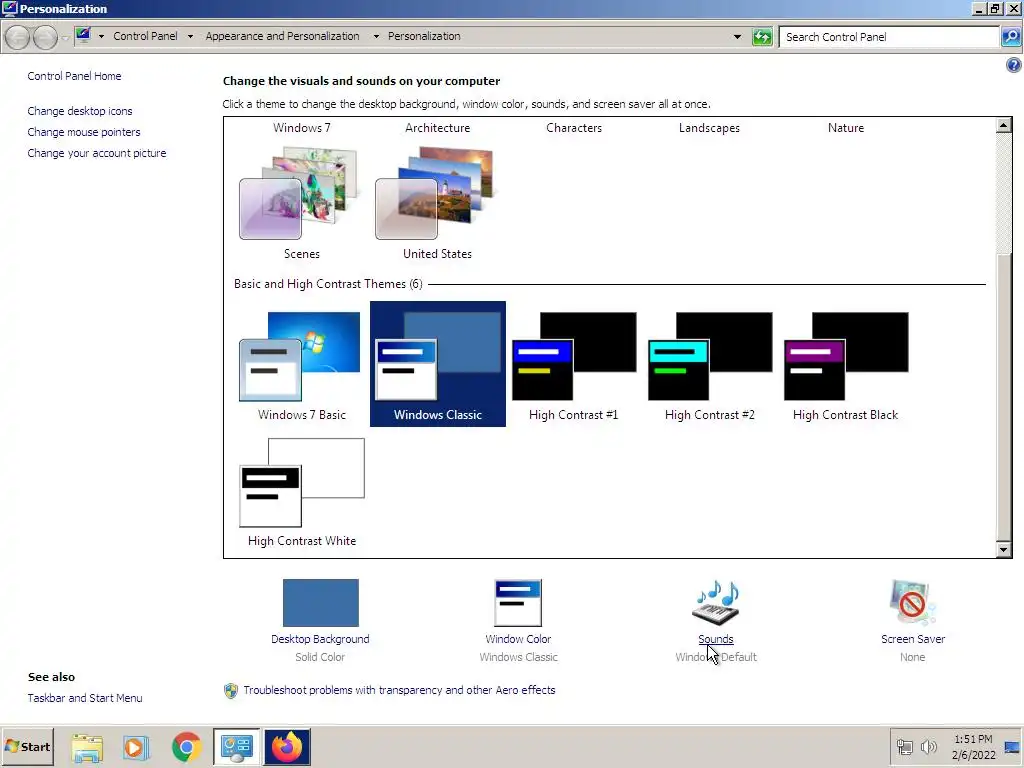Click the Window Color link
The height and width of the screenshot is (768, 1024).
tap(518, 639)
